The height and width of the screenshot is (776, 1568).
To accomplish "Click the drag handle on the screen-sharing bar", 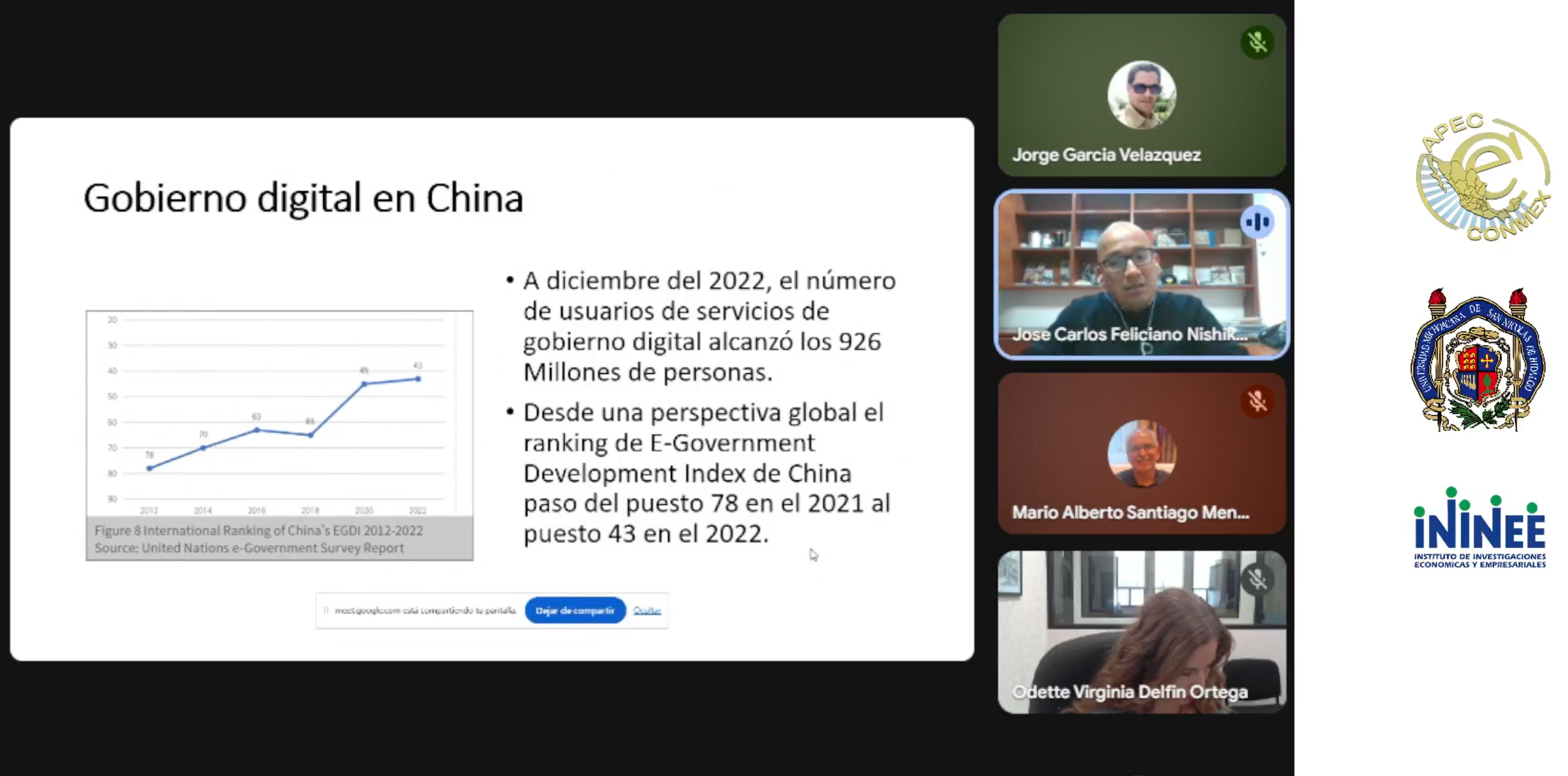I will pos(326,610).
